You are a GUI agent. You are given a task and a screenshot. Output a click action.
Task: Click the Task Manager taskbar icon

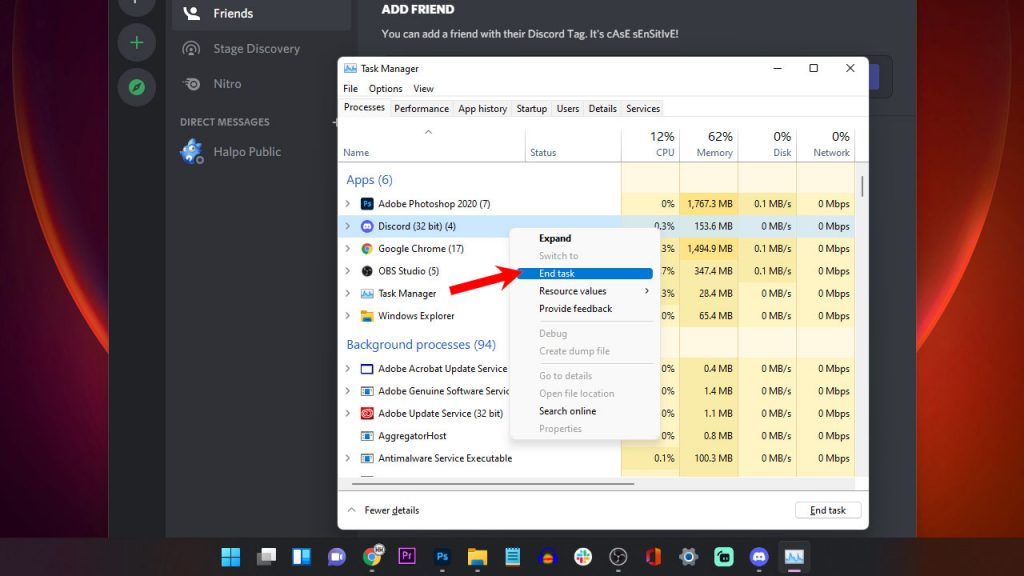click(794, 556)
